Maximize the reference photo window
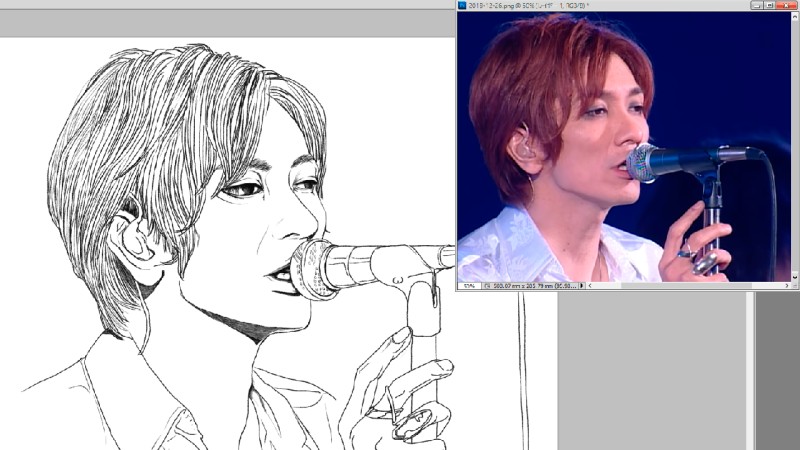The width and height of the screenshot is (800, 450). pos(769,5)
